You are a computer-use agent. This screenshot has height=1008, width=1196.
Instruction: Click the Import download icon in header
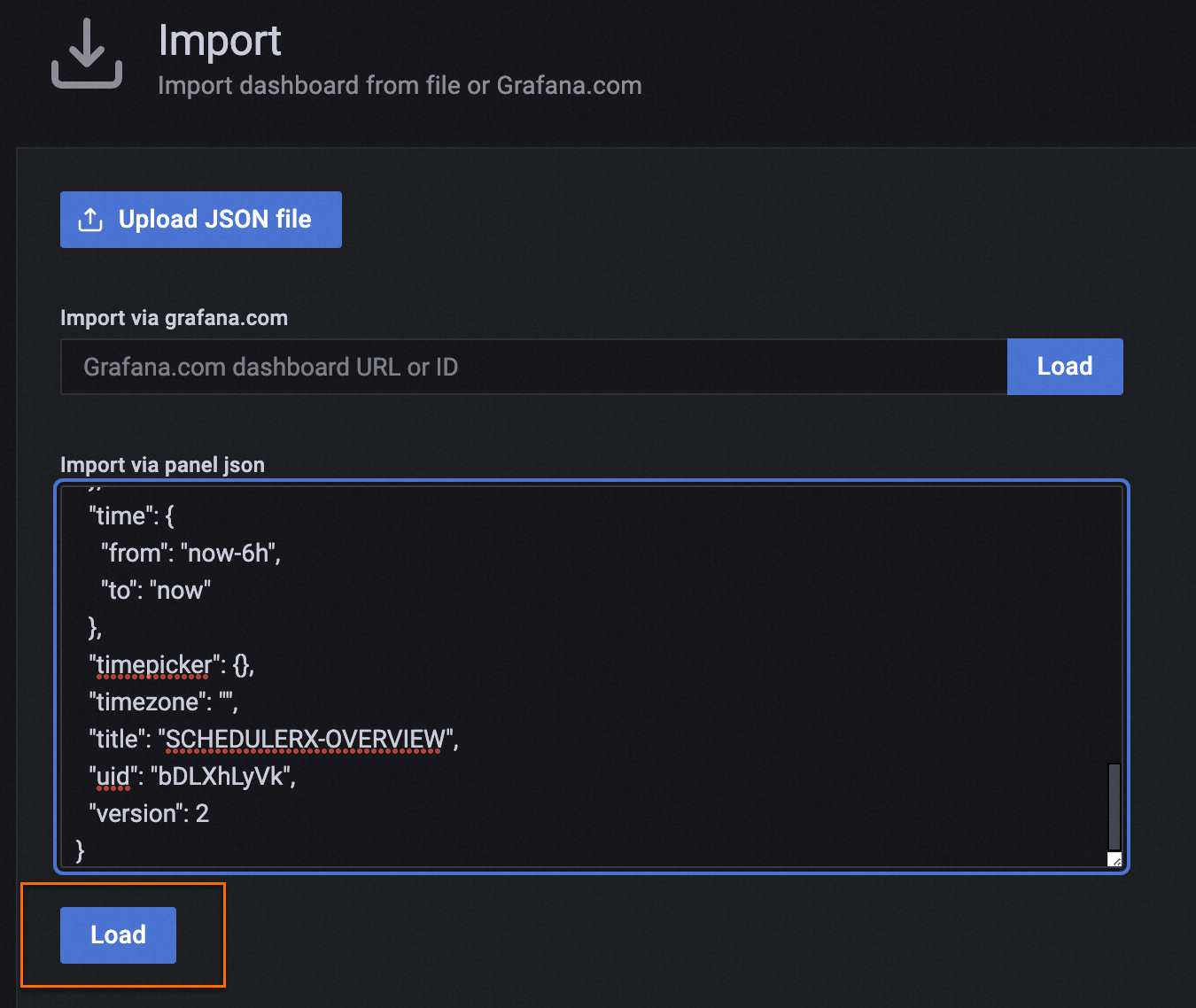[87, 55]
